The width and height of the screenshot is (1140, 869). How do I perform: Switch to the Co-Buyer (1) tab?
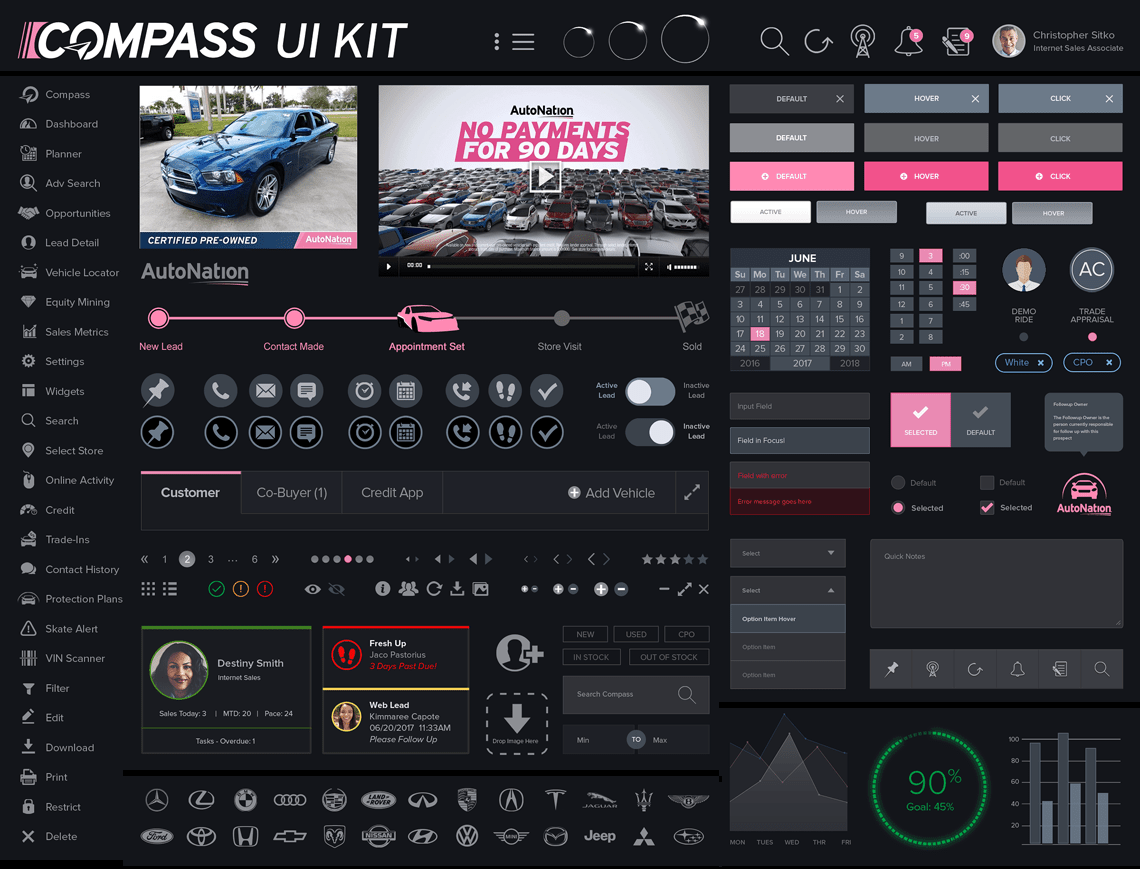[292, 492]
